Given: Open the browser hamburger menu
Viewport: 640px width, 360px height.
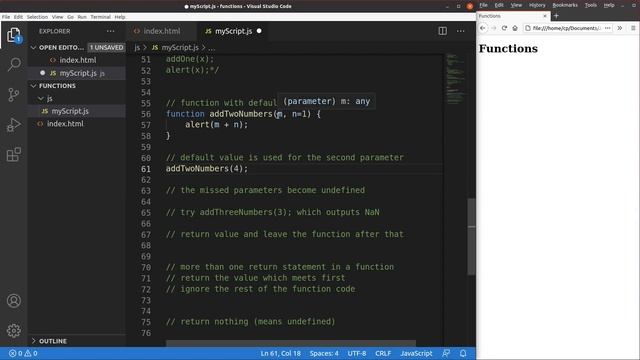Looking at the screenshot, I should [633, 28].
